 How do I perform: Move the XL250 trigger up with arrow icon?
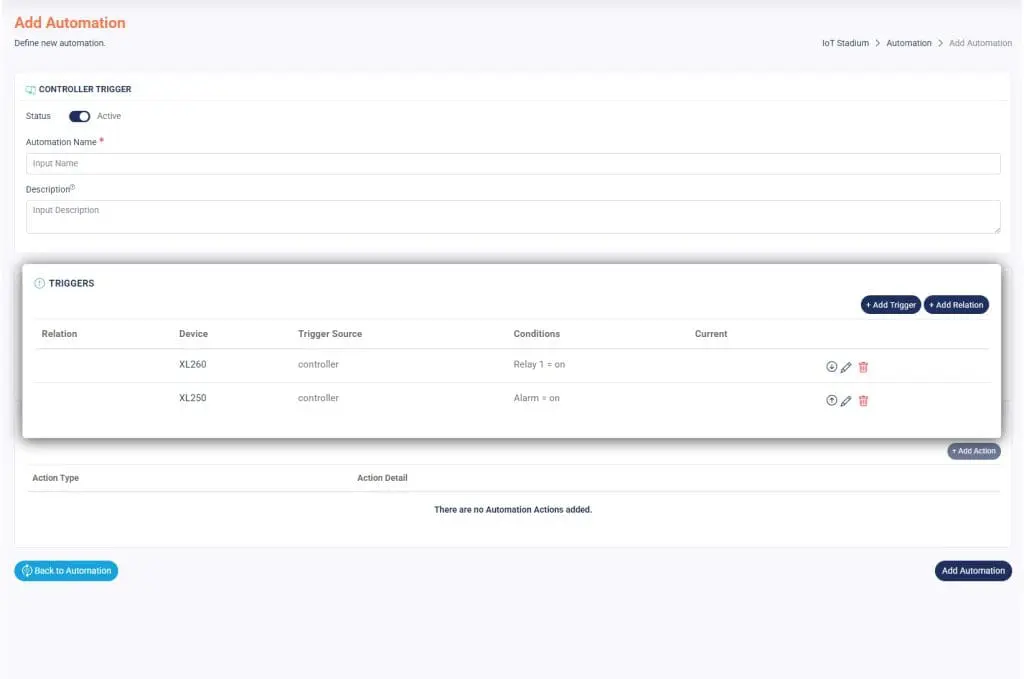[x=831, y=400]
